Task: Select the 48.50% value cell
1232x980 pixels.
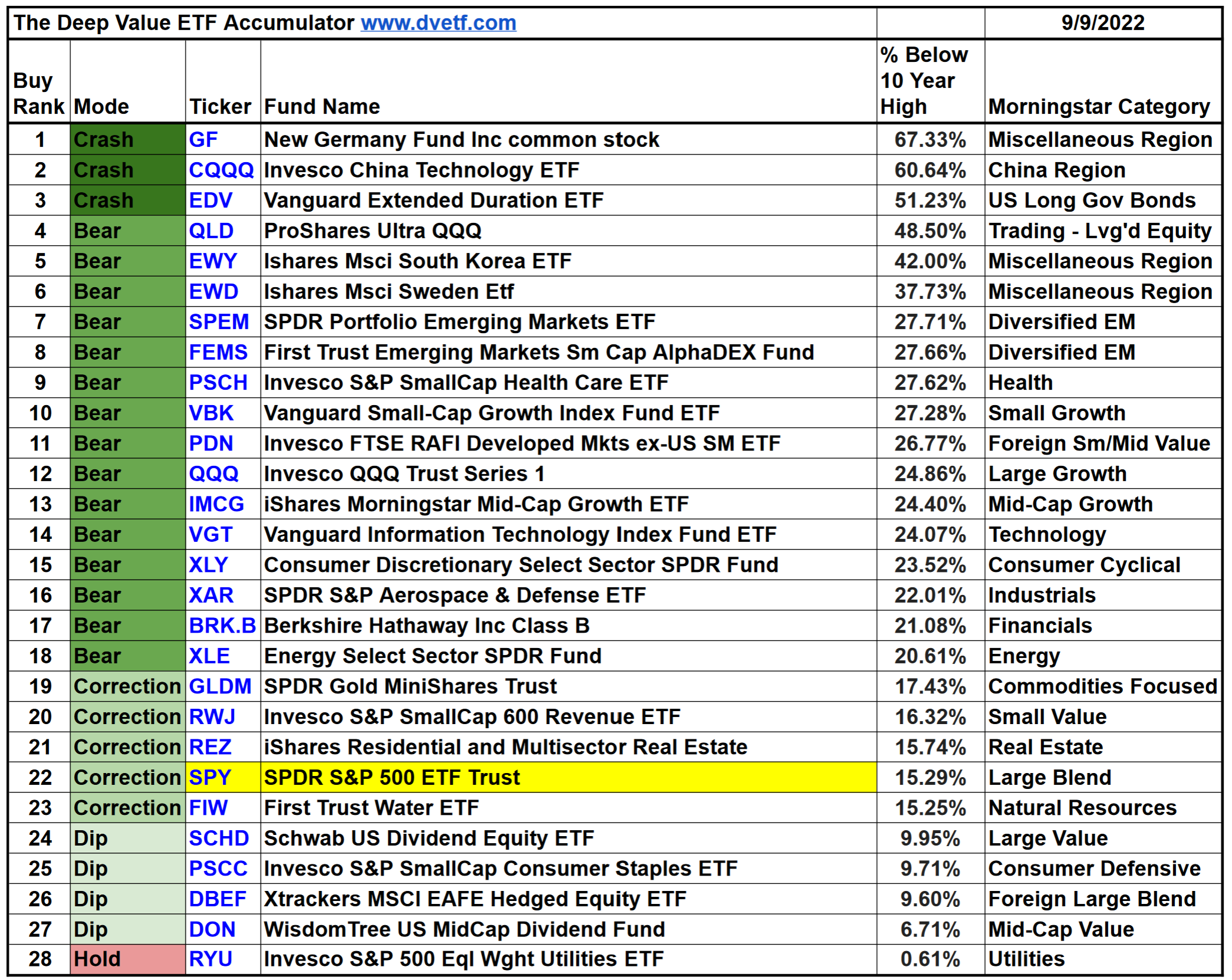Action: pyautogui.click(x=931, y=231)
